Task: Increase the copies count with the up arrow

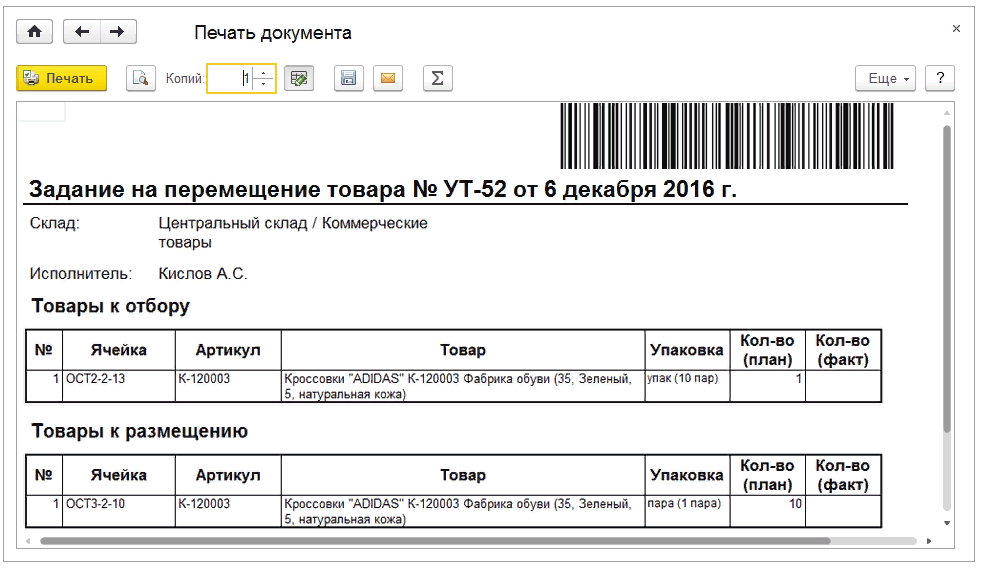Action: click(x=264, y=73)
